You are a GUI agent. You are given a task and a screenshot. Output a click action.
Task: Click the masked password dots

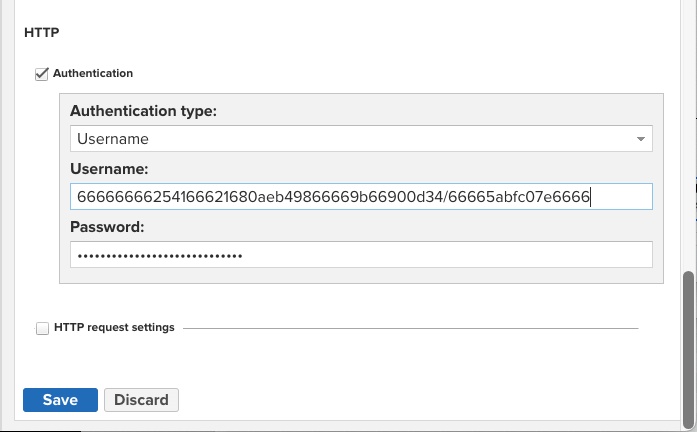(x=160, y=255)
